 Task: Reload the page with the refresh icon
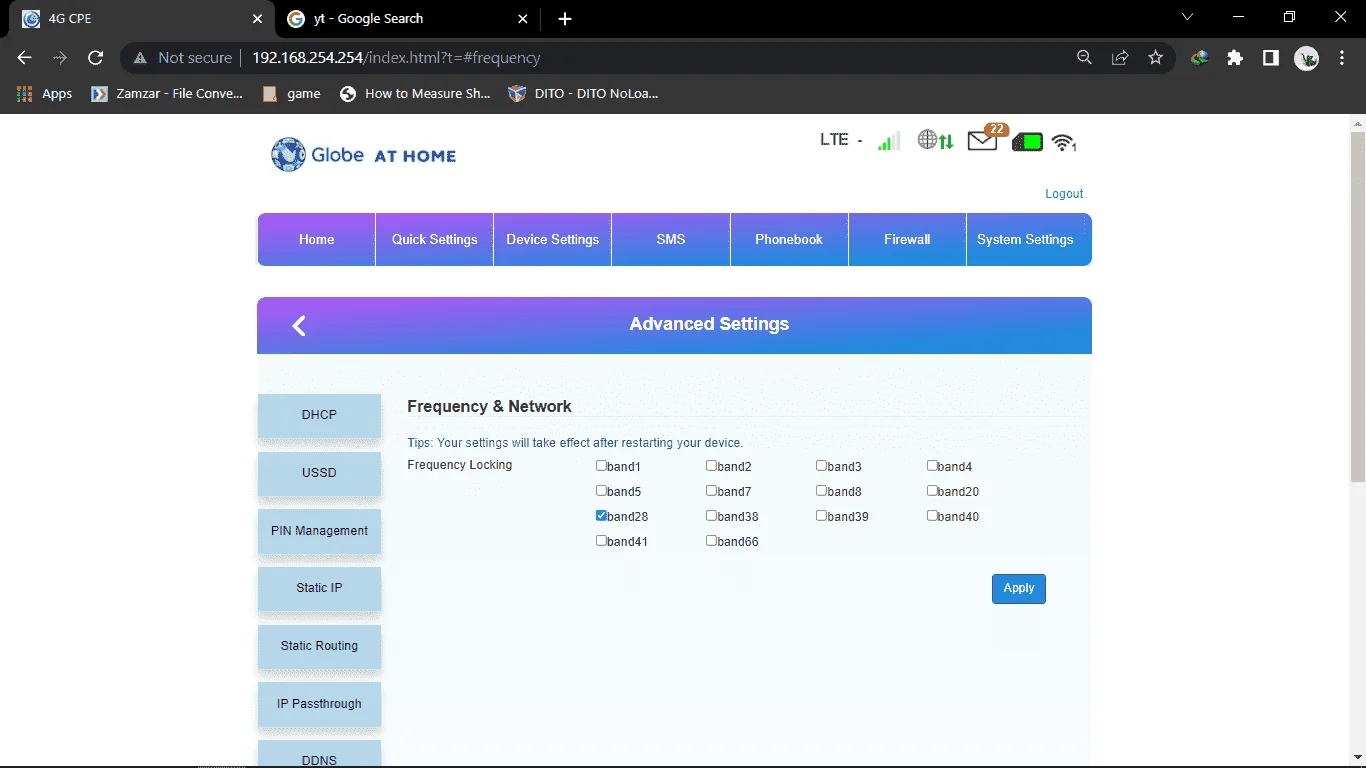click(96, 58)
